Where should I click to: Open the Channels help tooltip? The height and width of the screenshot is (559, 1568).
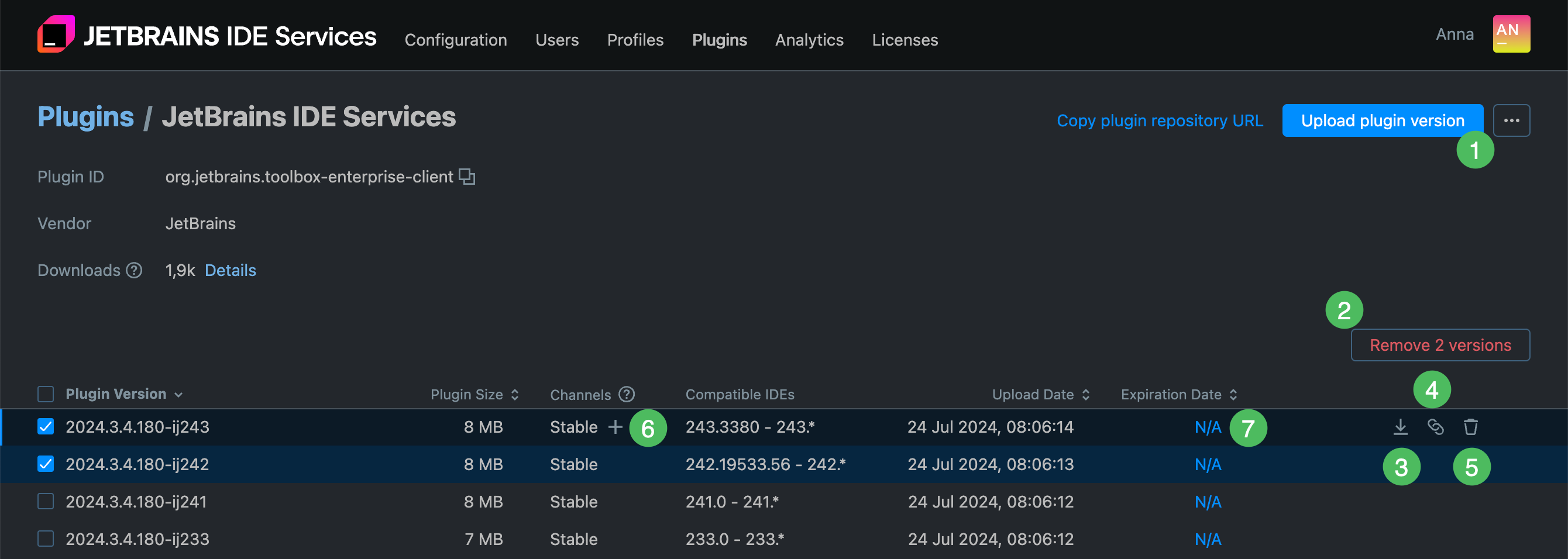pyautogui.click(x=627, y=394)
